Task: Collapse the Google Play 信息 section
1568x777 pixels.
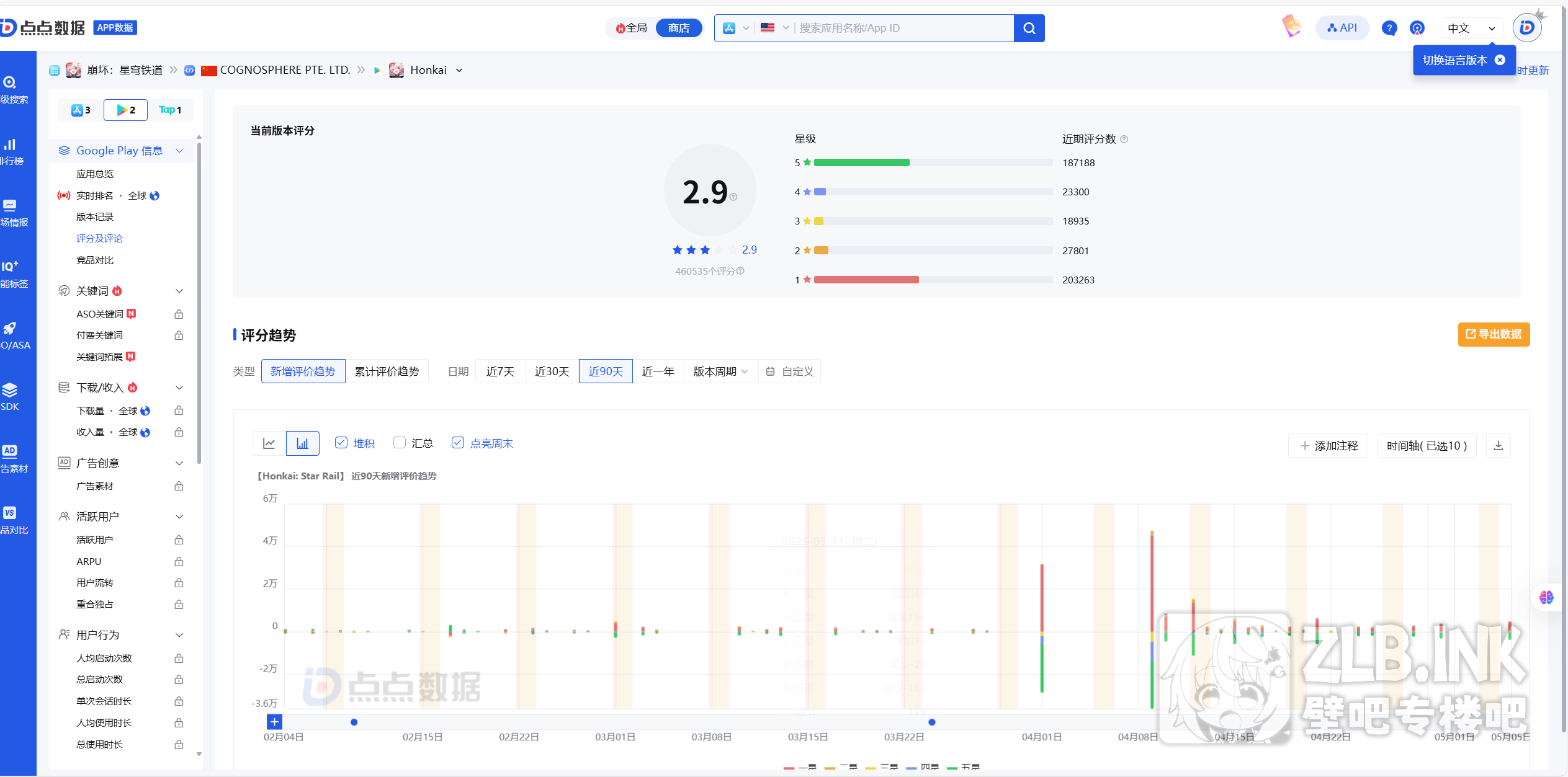Action: pyautogui.click(x=179, y=151)
